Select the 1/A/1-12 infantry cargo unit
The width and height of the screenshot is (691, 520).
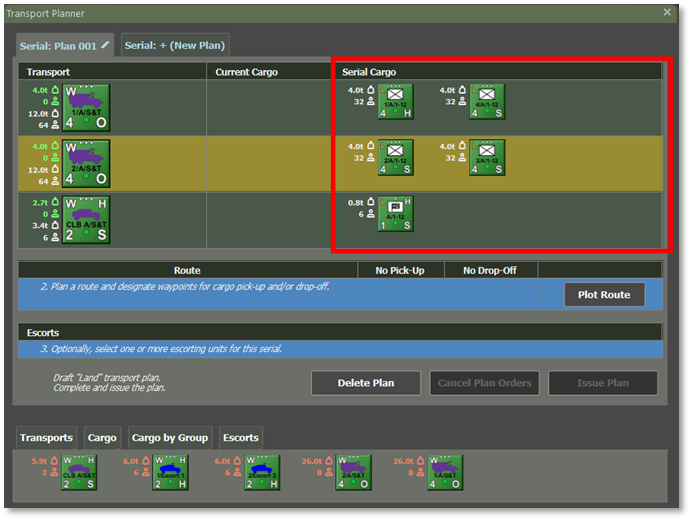tap(395, 102)
